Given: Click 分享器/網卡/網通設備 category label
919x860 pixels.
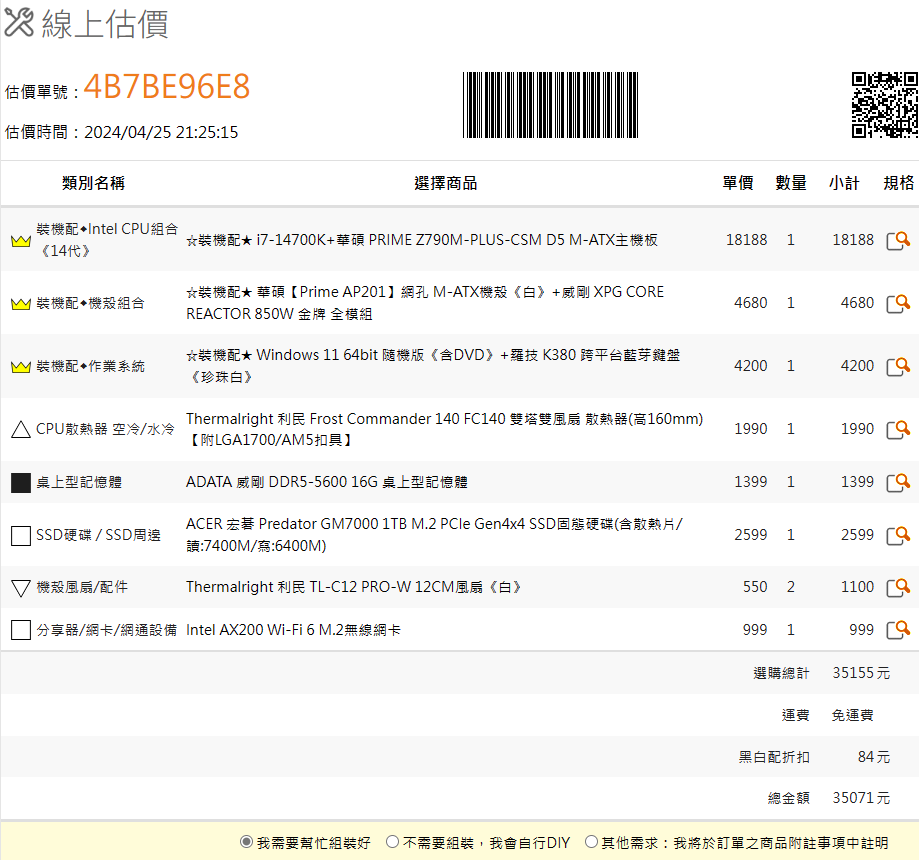Looking at the screenshot, I should (x=107, y=630).
